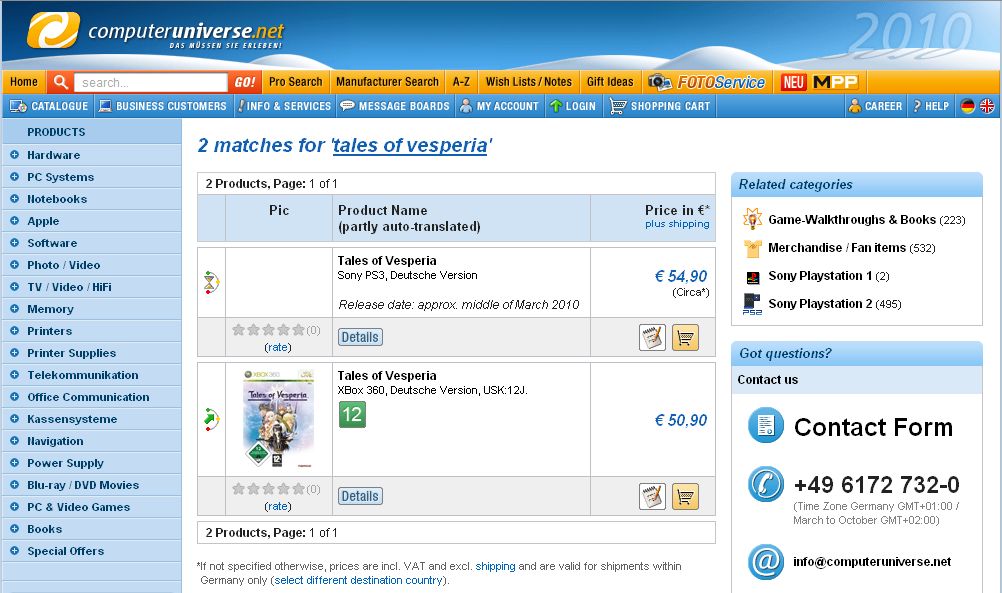Click the telephone icon
This screenshot has height=593, width=1002.
pos(766,484)
